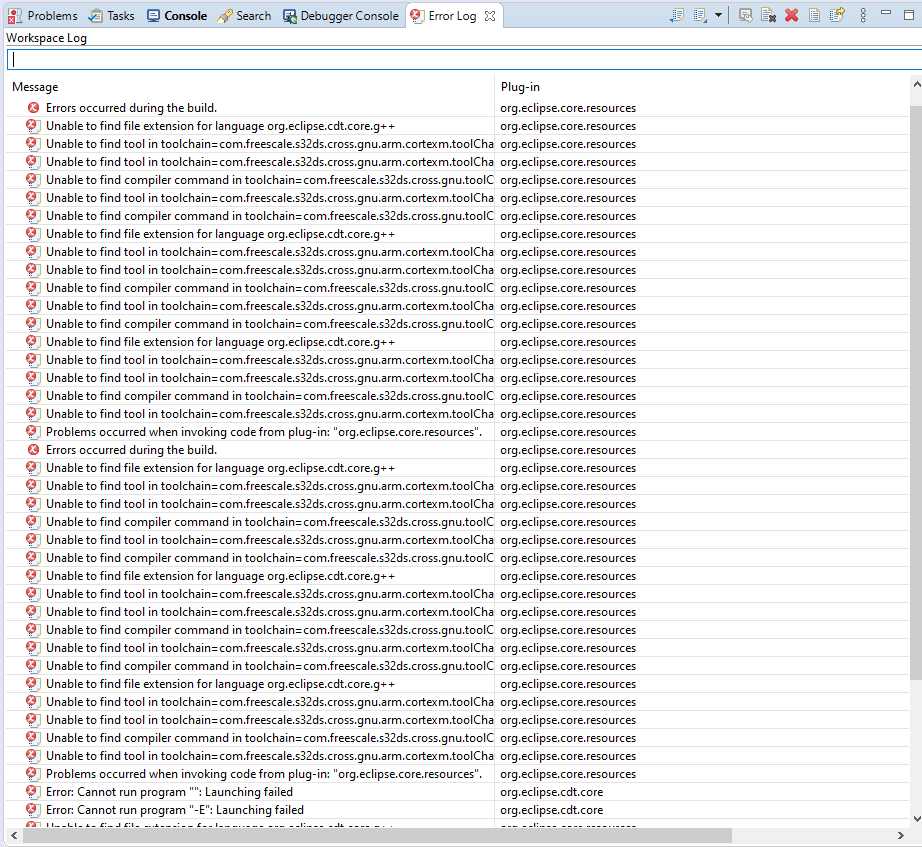Click the vertical scrollbar down arrow
The width and height of the screenshot is (922, 847).
click(x=916, y=818)
